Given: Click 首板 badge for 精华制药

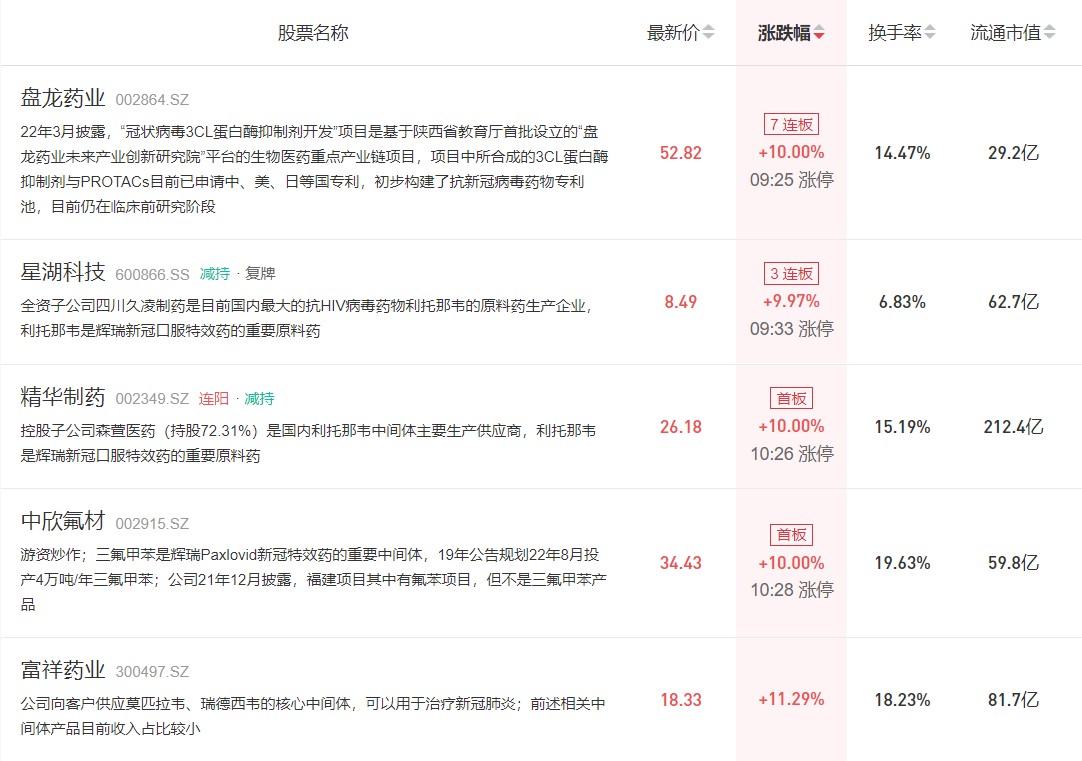Looking at the screenshot, I should coord(791,398).
